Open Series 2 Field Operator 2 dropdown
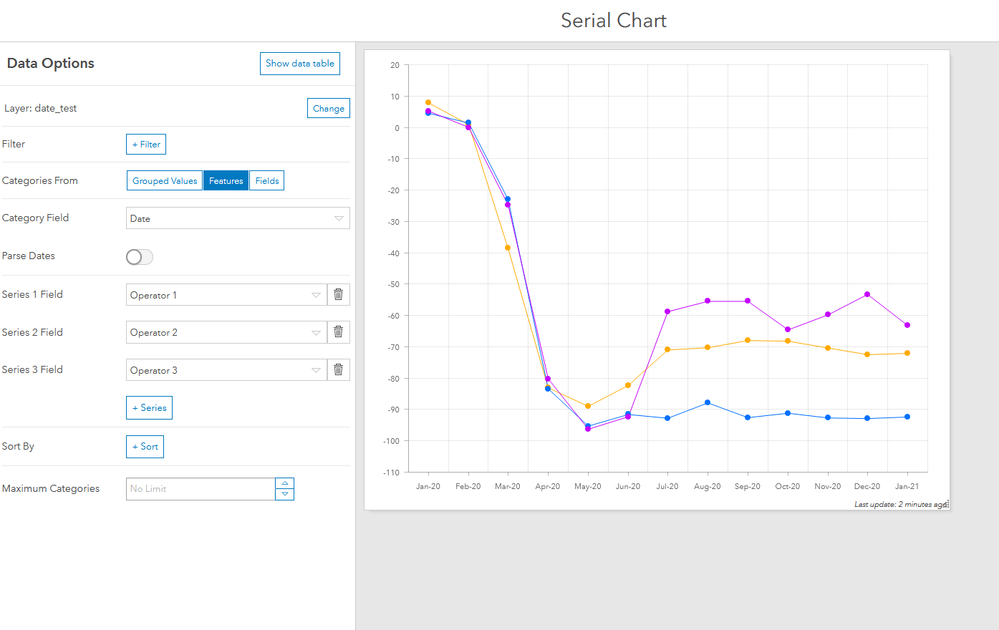Screen dimensions: 999x630 click(x=226, y=332)
